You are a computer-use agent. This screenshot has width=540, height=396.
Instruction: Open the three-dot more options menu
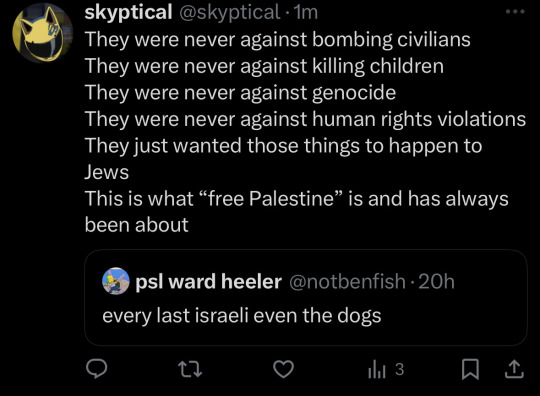click(x=515, y=12)
